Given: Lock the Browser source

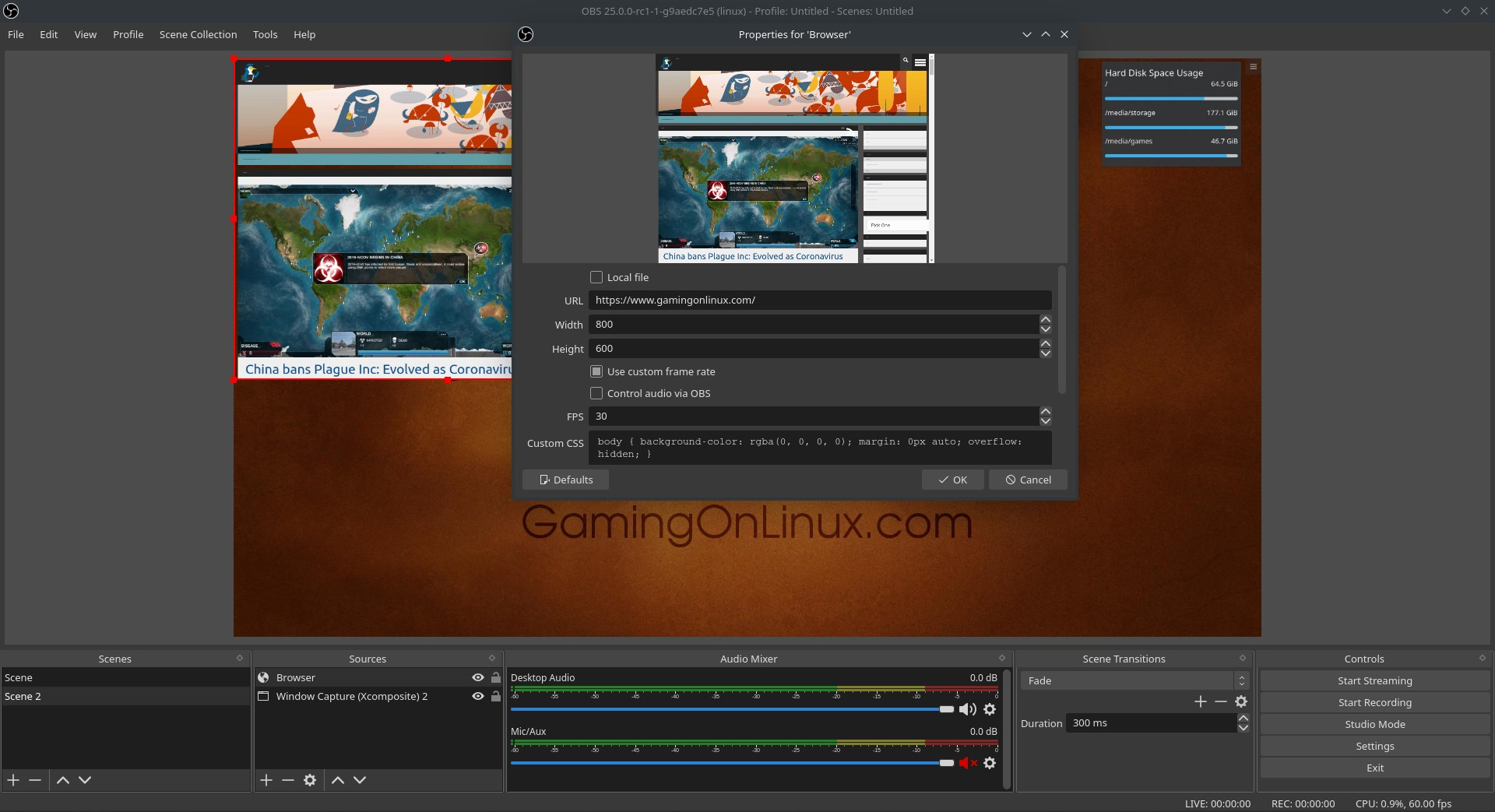Looking at the screenshot, I should (x=496, y=677).
